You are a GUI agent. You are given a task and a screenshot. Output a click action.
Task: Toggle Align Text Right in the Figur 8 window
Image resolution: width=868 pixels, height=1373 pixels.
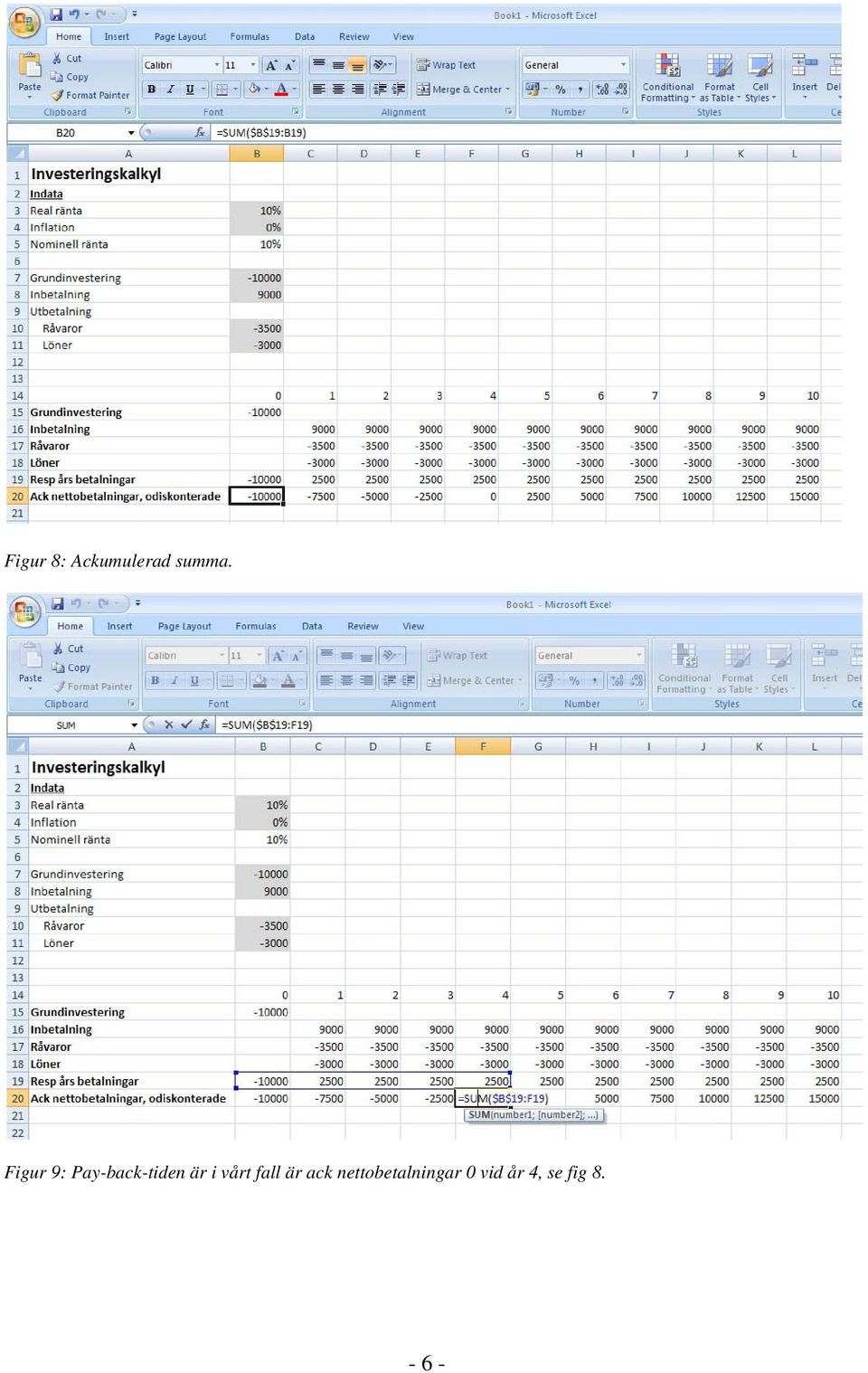[358, 89]
